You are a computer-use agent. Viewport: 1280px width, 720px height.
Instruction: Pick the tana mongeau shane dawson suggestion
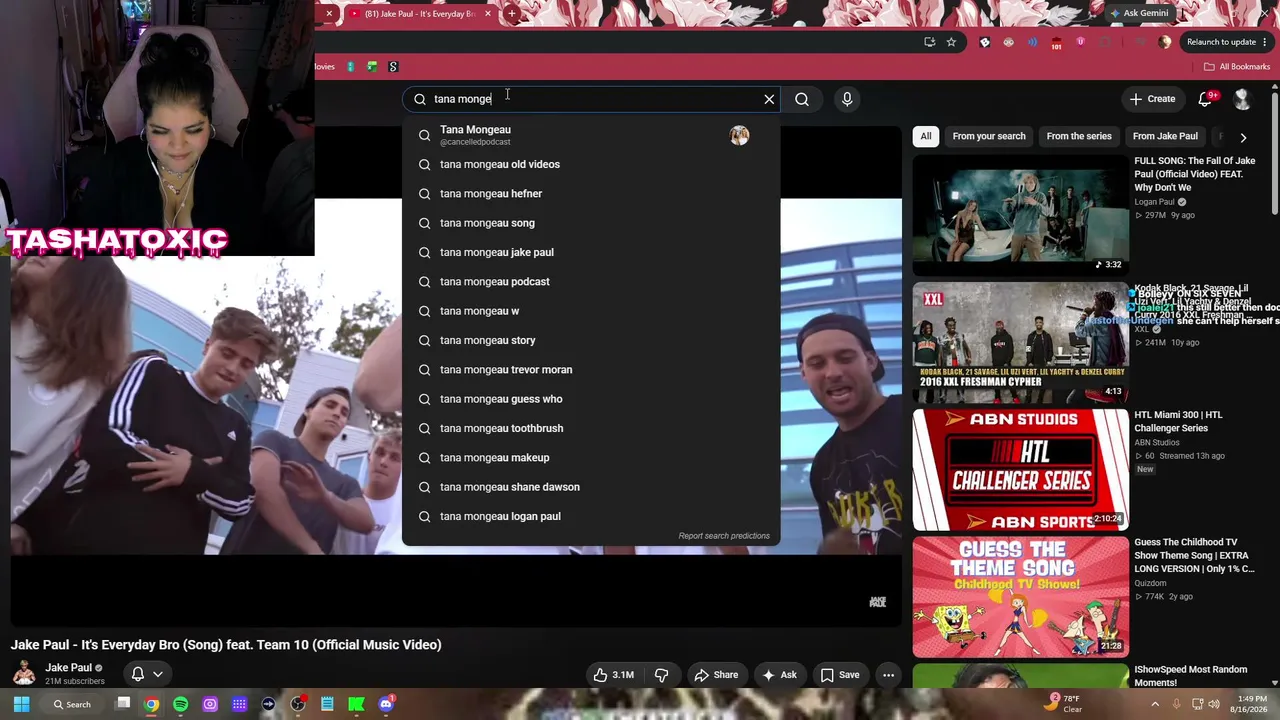pyautogui.click(x=591, y=487)
